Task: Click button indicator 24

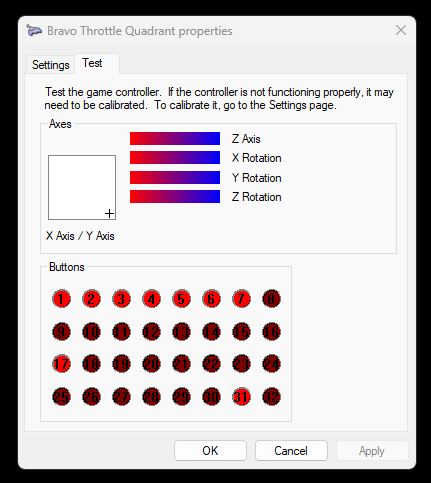Action: pos(271,364)
